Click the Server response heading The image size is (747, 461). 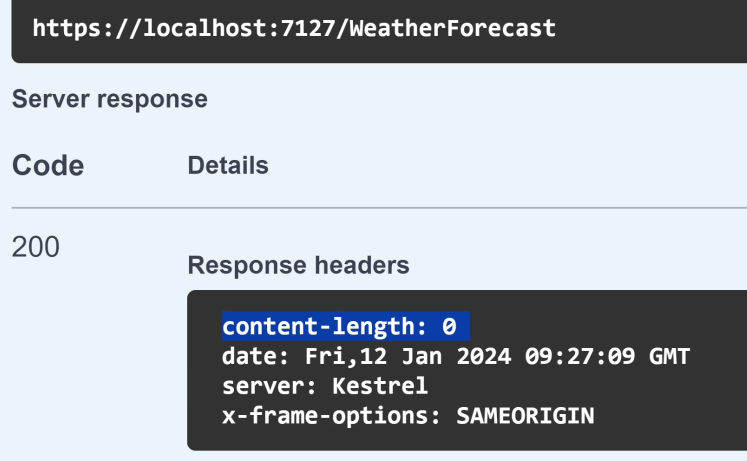point(110,99)
